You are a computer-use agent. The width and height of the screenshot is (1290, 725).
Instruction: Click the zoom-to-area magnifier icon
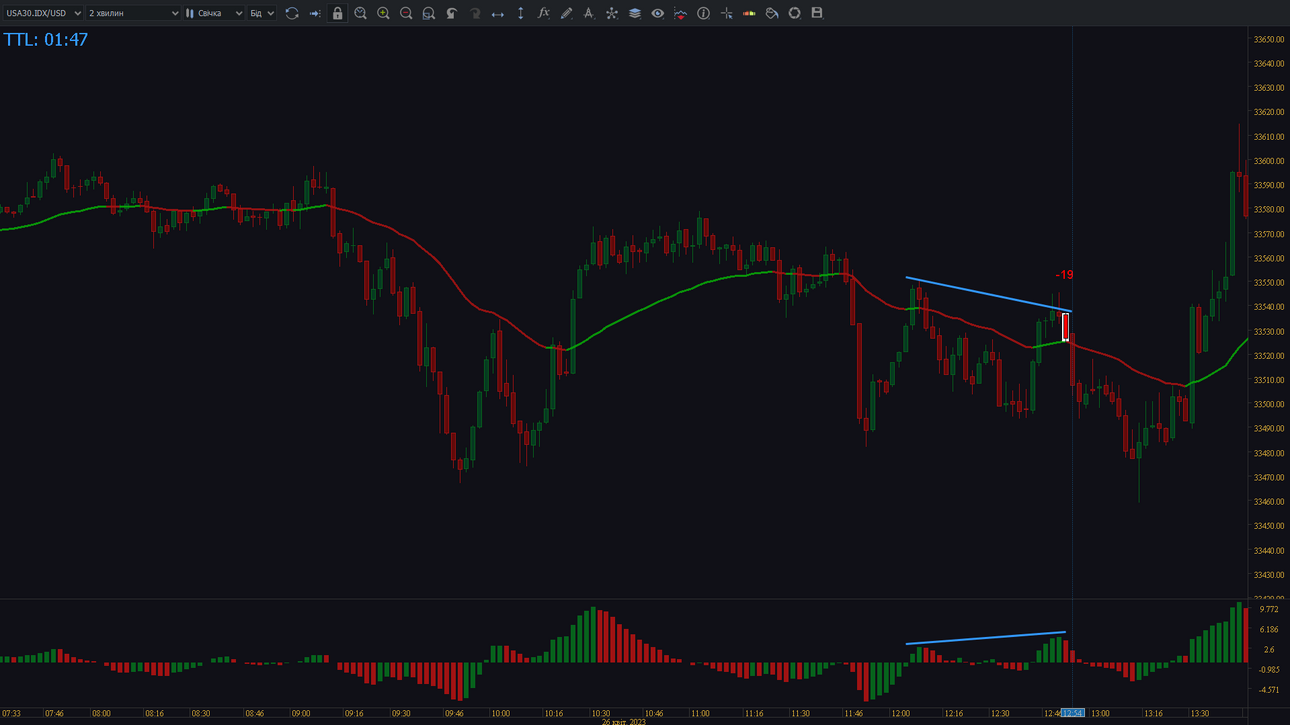429,13
